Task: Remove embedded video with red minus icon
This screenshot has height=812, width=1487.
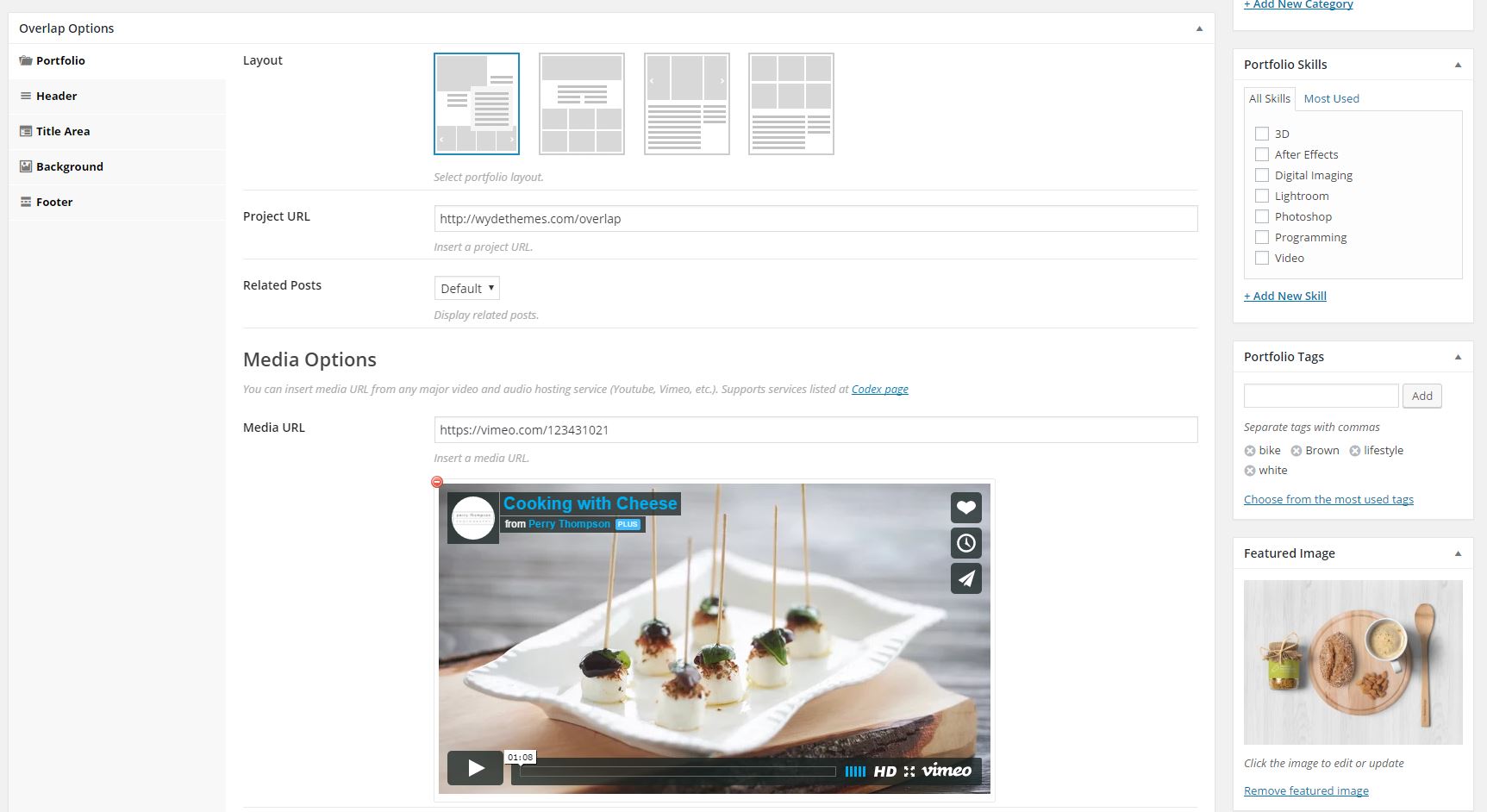Action: coord(437,482)
